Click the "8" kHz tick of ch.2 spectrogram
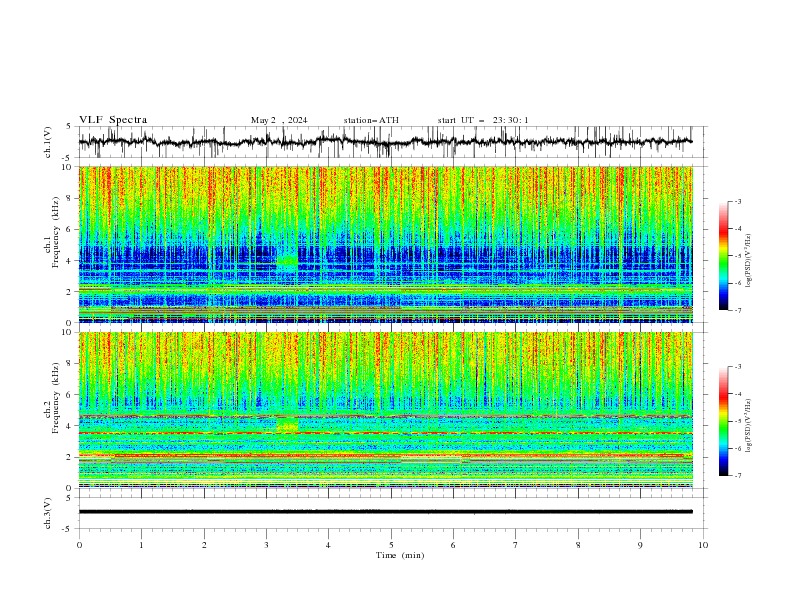 pos(70,364)
